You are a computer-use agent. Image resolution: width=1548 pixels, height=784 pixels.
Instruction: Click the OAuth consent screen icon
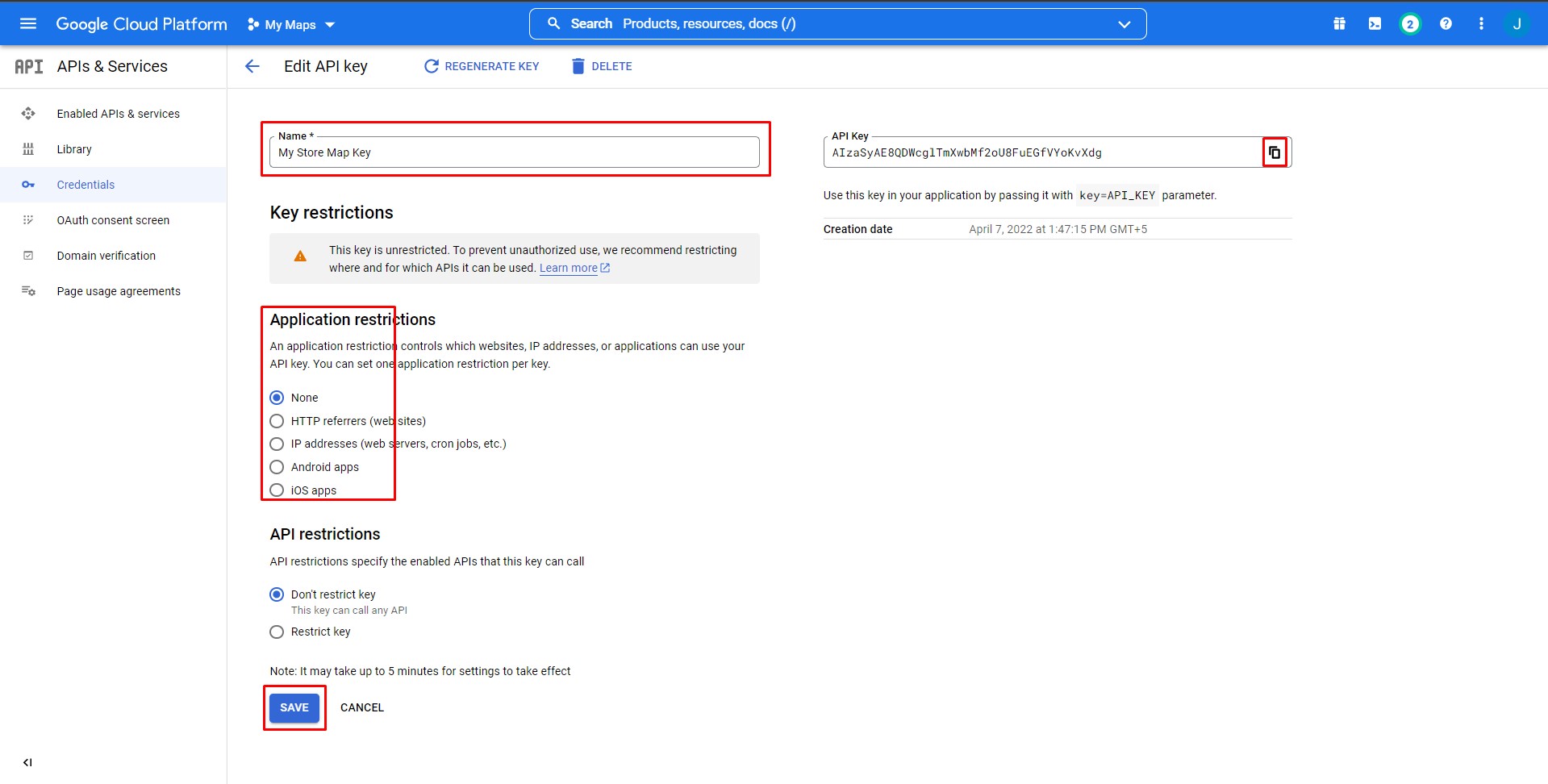point(28,220)
